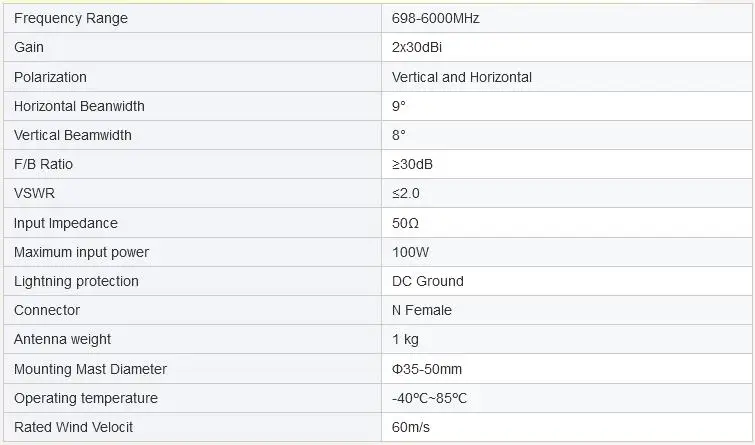Select the 698-6000MHz value cell

436,18
